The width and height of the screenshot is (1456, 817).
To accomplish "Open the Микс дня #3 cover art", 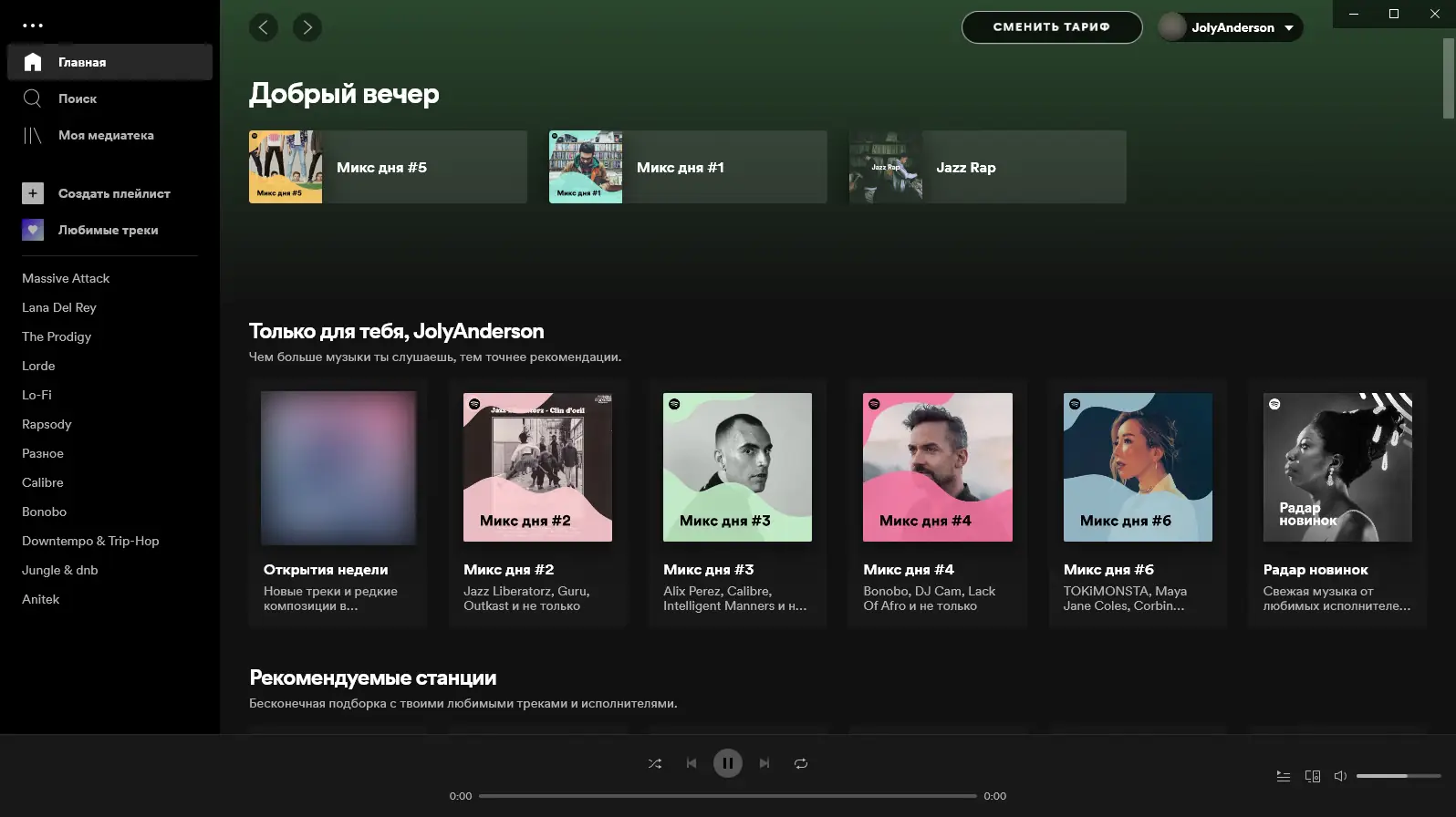I will coord(738,468).
